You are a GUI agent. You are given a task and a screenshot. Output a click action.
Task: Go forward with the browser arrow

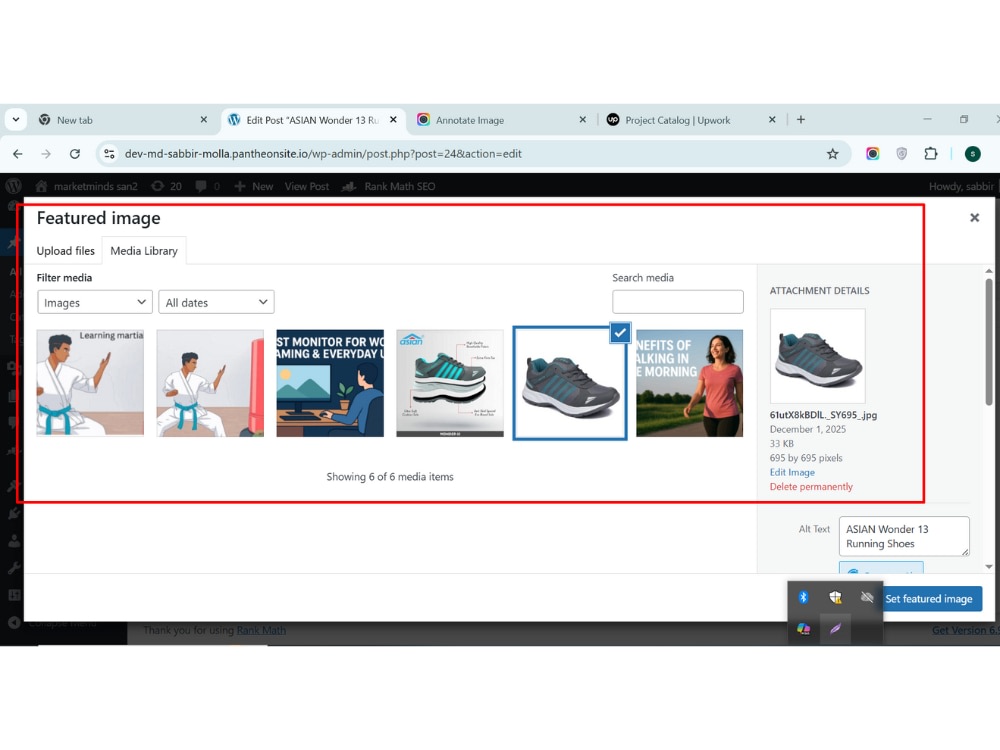(46, 154)
